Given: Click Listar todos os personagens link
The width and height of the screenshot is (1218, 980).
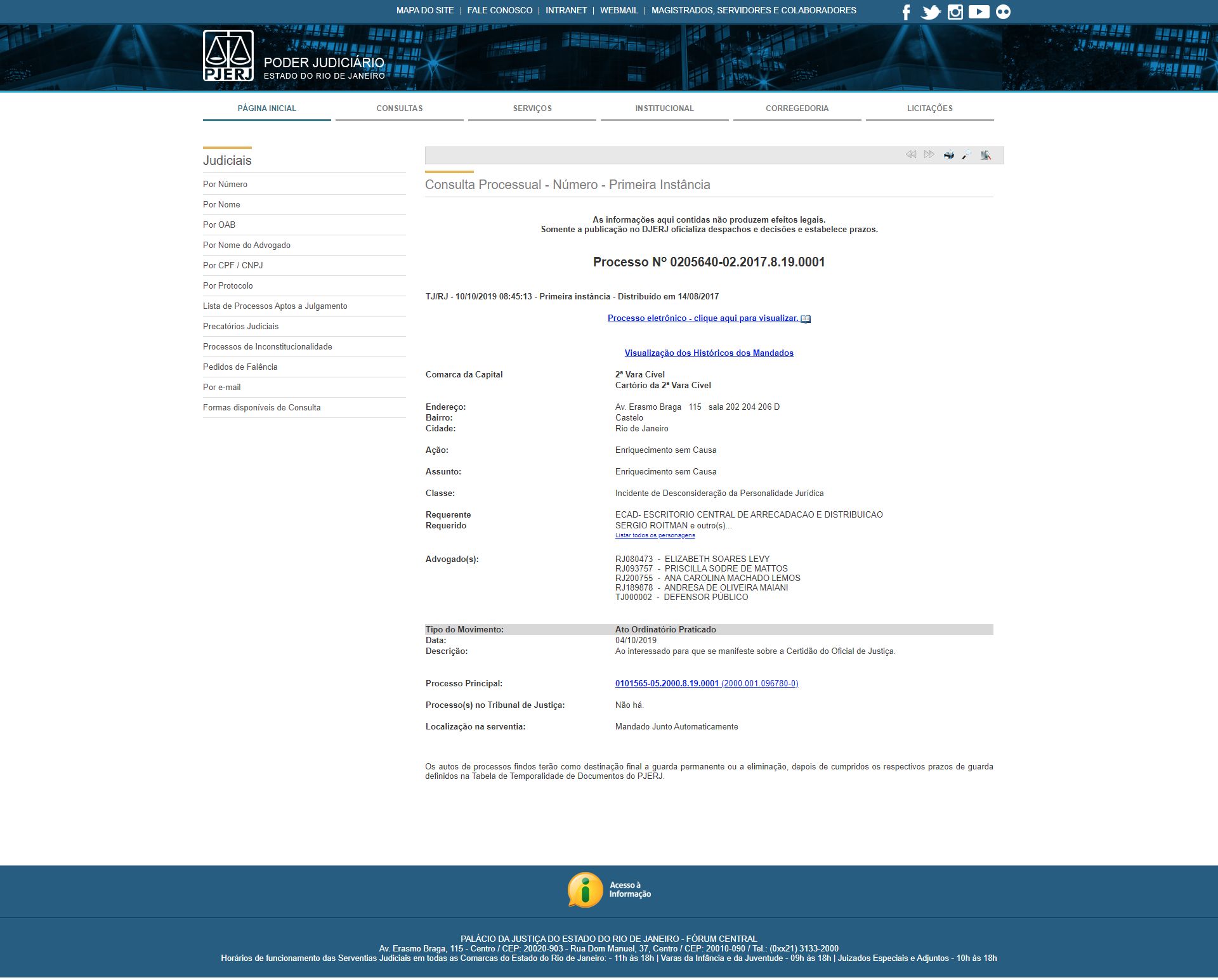Looking at the screenshot, I should point(655,535).
